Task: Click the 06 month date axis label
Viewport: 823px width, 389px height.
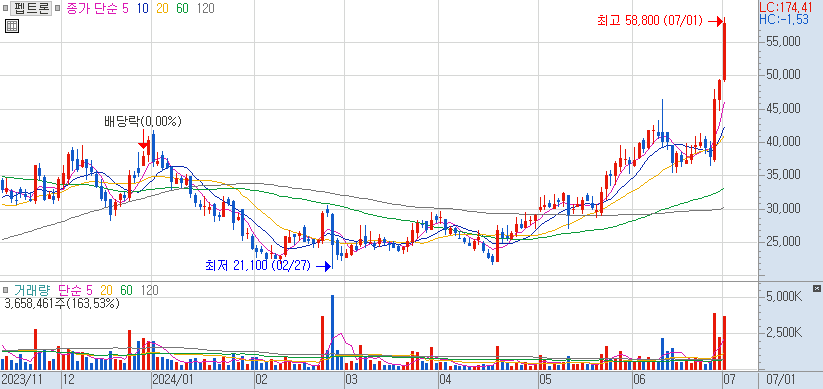Action: click(639, 379)
